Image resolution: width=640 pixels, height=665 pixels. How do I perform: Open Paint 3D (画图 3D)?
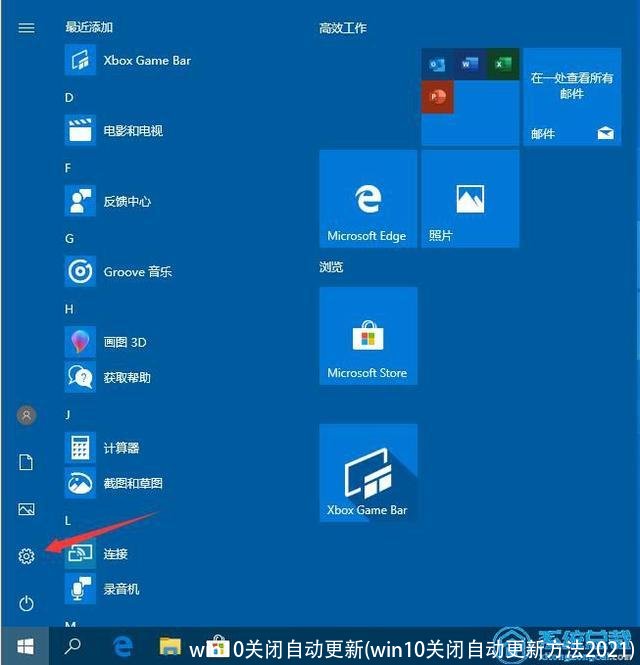tap(106, 342)
